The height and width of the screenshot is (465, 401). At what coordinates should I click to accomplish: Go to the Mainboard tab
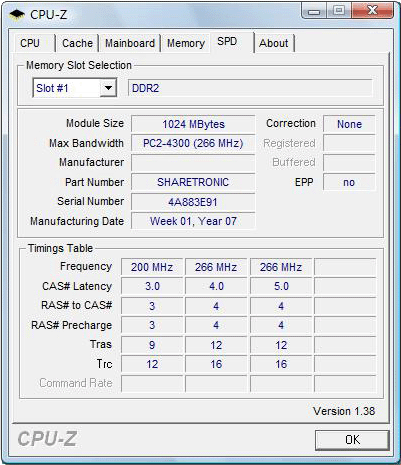tap(130, 43)
